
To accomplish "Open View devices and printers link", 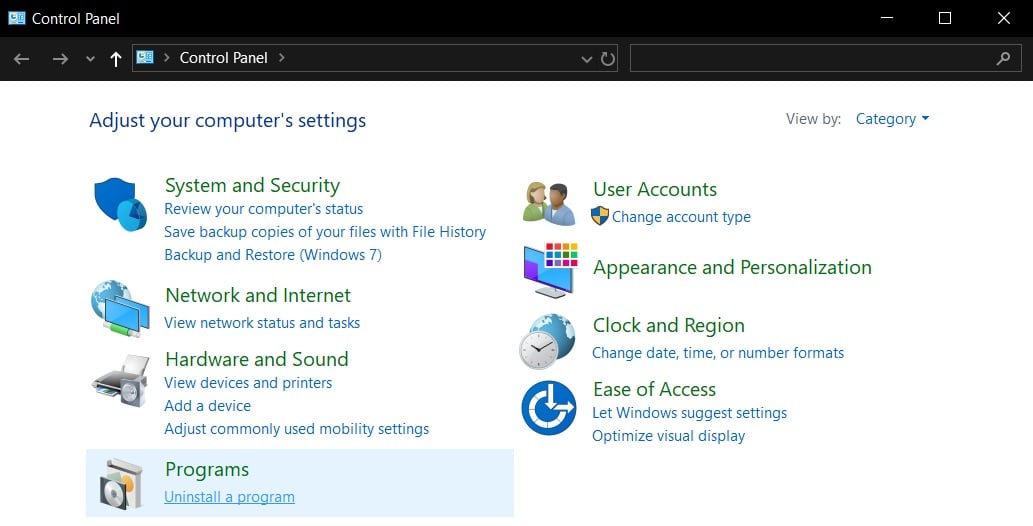I will [x=248, y=383].
